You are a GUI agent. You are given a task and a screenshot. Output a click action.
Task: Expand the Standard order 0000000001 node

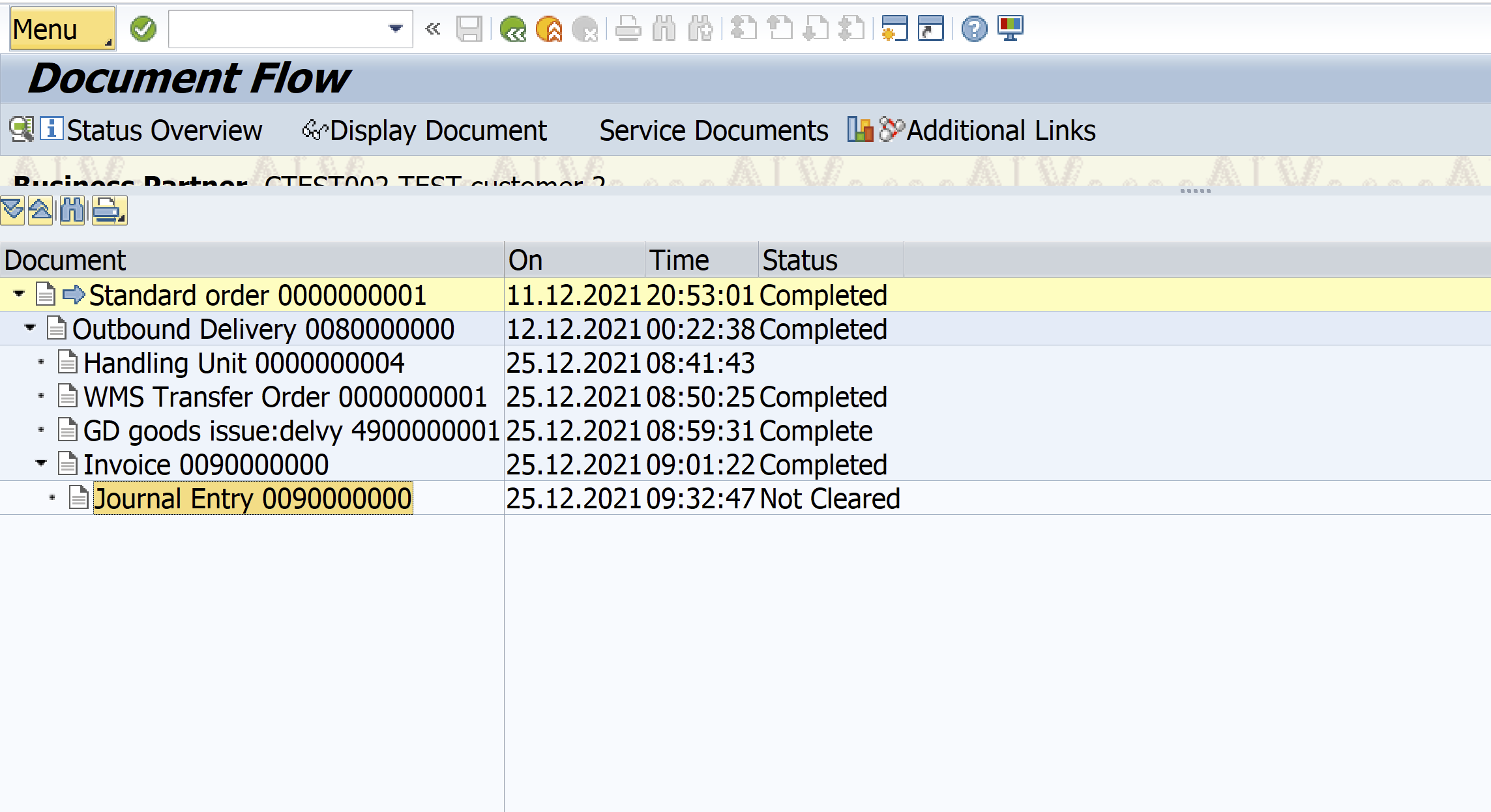pyautogui.click(x=17, y=295)
